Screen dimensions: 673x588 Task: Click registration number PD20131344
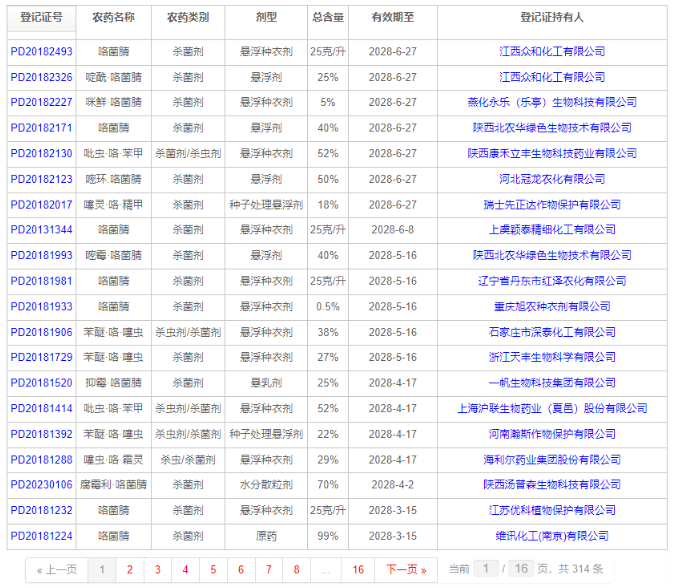coord(42,230)
